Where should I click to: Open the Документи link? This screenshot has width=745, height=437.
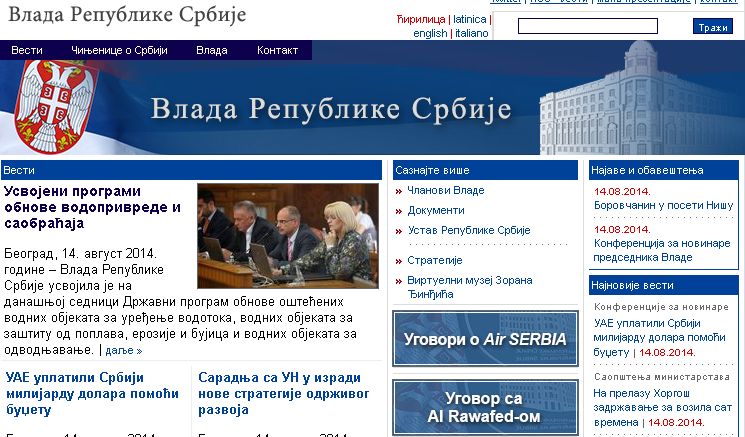[436, 210]
